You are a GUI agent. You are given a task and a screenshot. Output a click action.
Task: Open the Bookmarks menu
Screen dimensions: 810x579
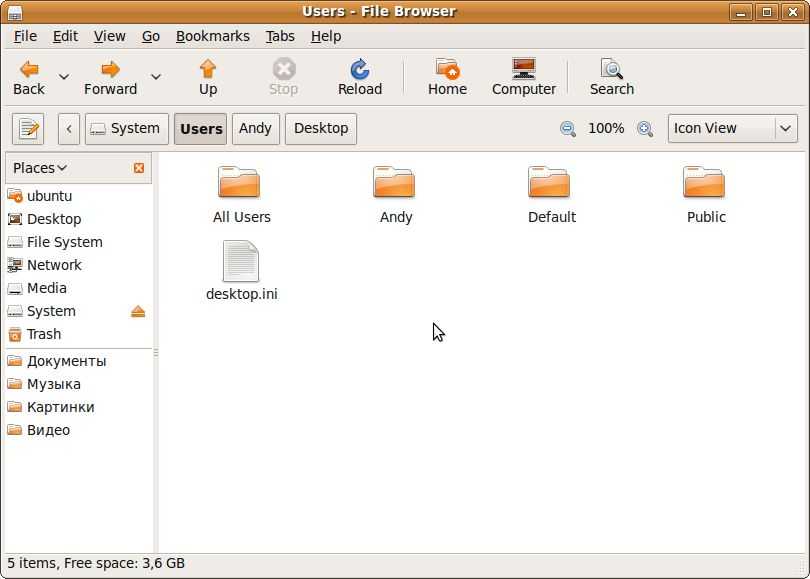click(212, 36)
